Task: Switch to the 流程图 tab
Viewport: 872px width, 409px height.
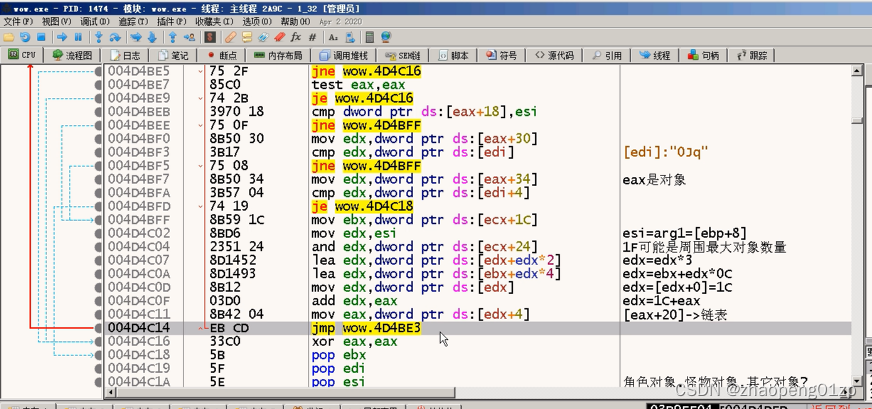Action: pyautogui.click(x=72, y=55)
